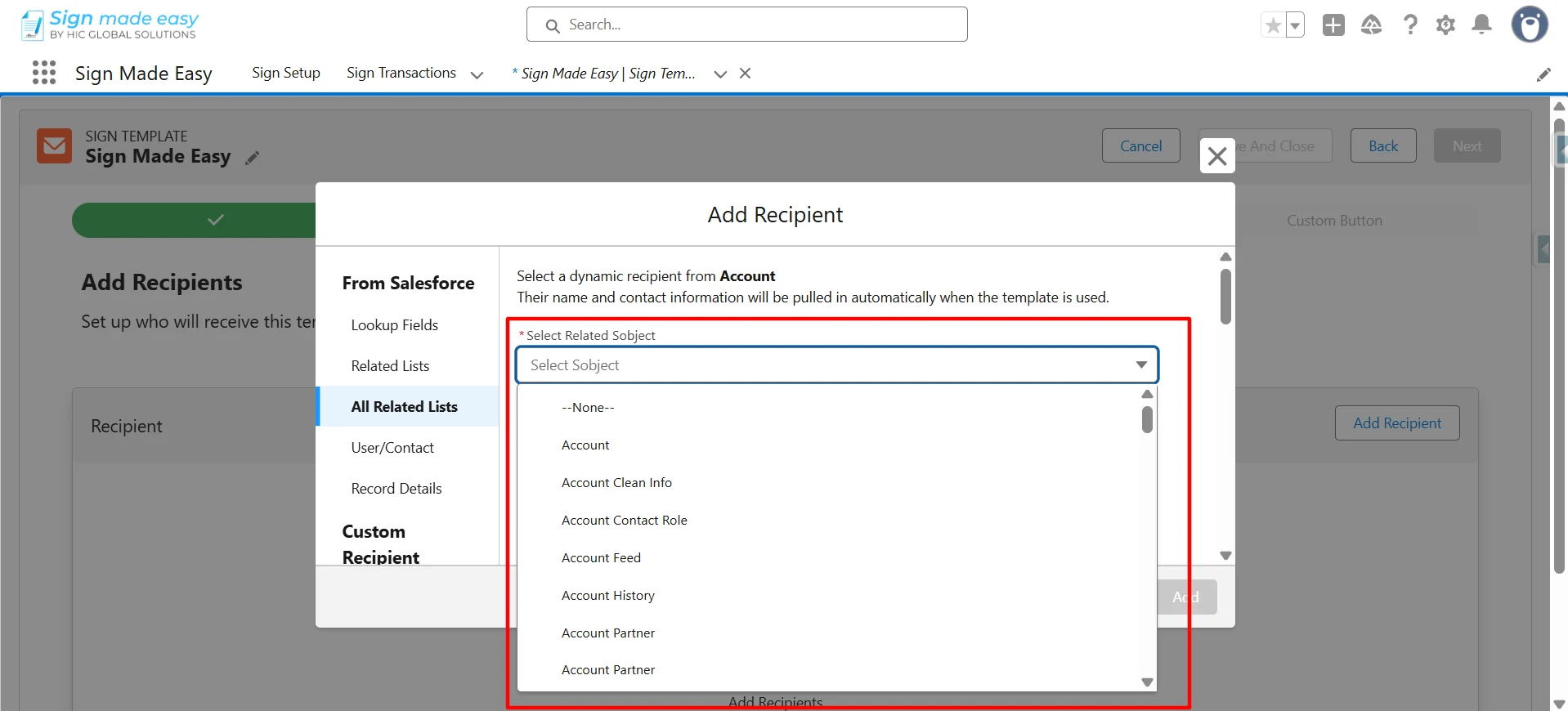The image size is (1568, 711).
Task: Click the Add Recipient button on page
Action: pyautogui.click(x=1397, y=423)
